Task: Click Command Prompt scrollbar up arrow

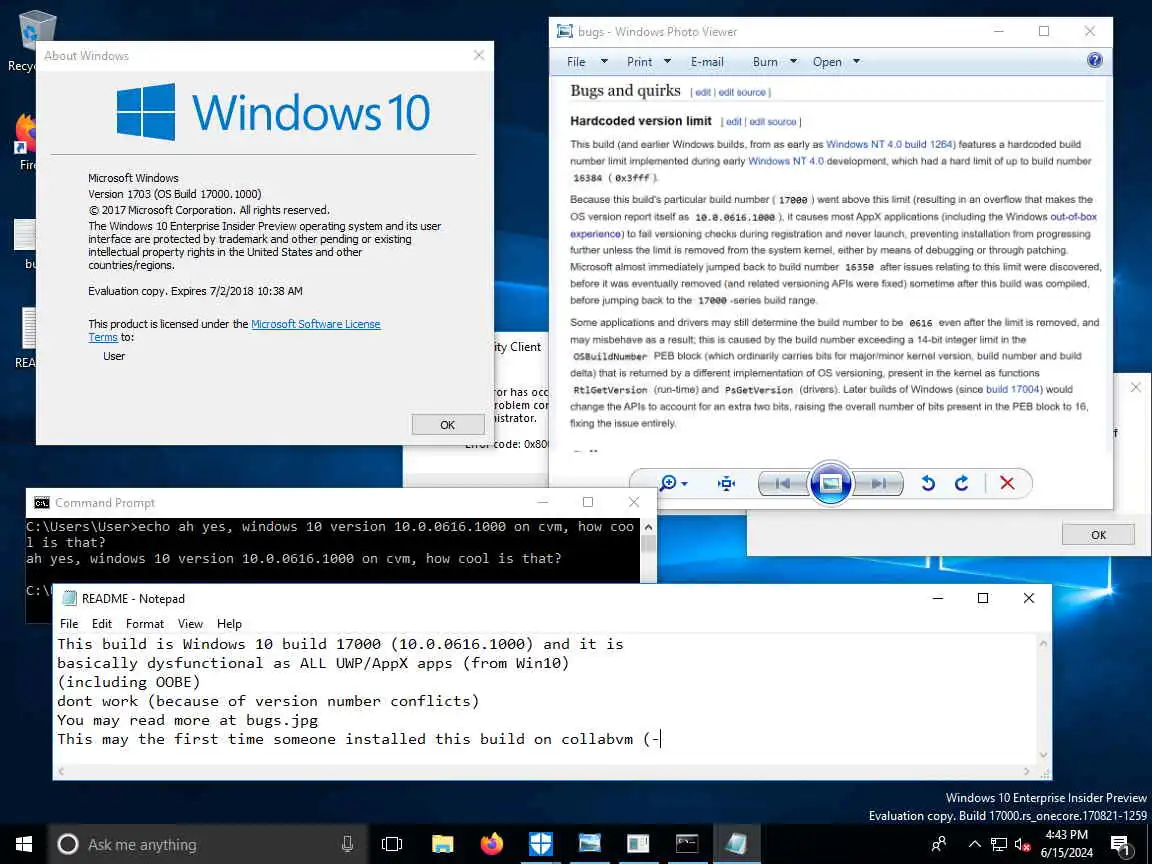Action: [648, 527]
